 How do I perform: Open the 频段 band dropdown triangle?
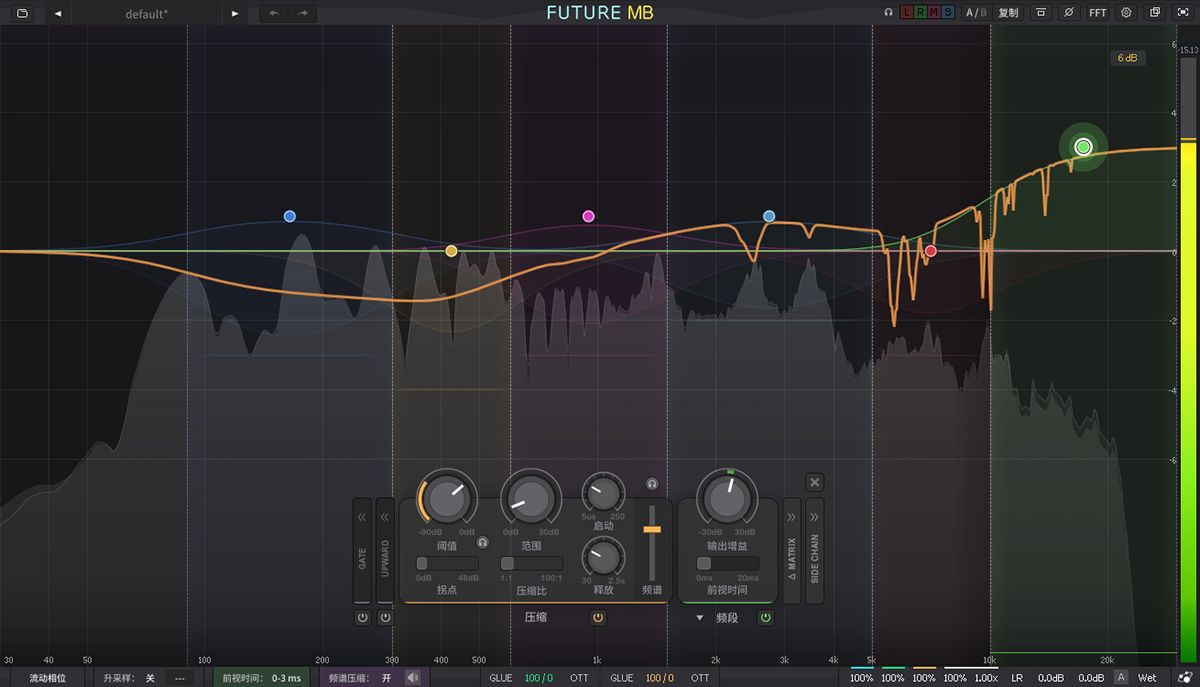[x=700, y=618]
